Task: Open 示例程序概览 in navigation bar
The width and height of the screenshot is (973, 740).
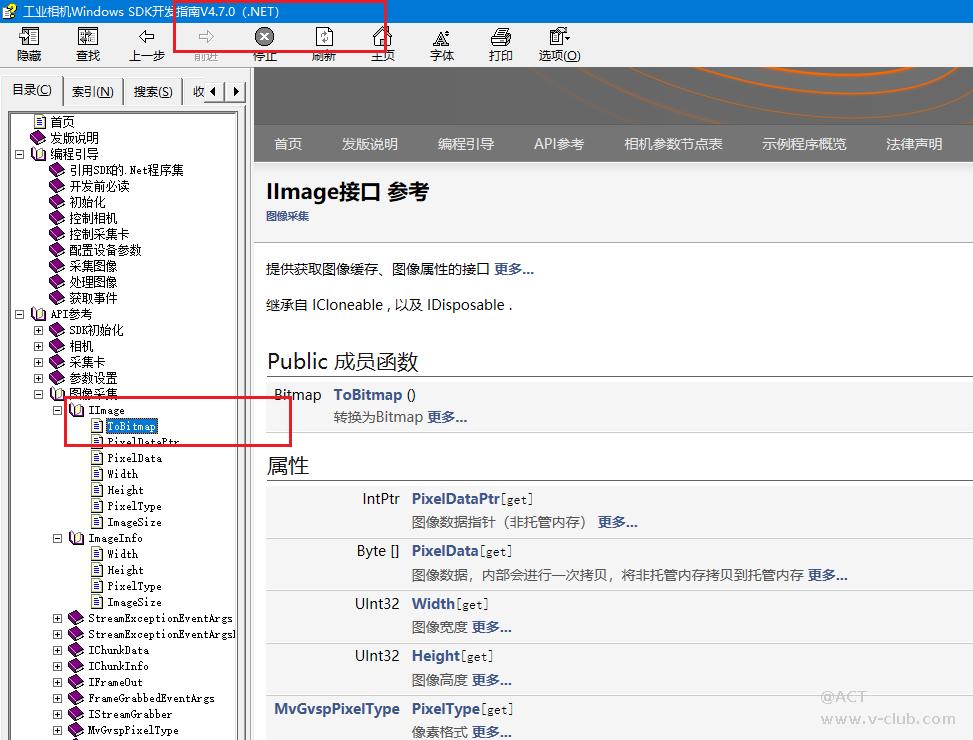Action: pos(804,144)
